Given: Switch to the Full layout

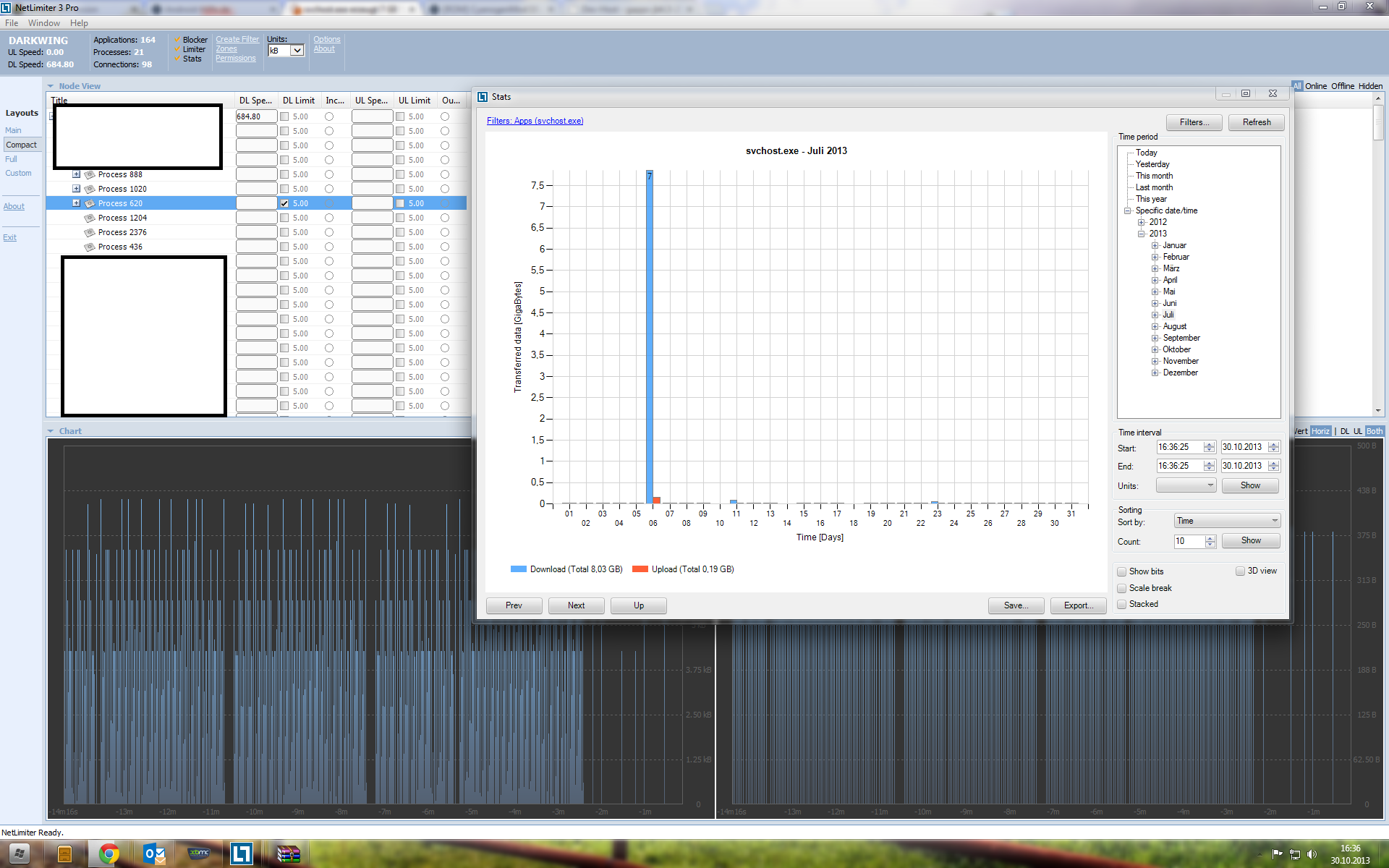Looking at the screenshot, I should pos(11,159).
